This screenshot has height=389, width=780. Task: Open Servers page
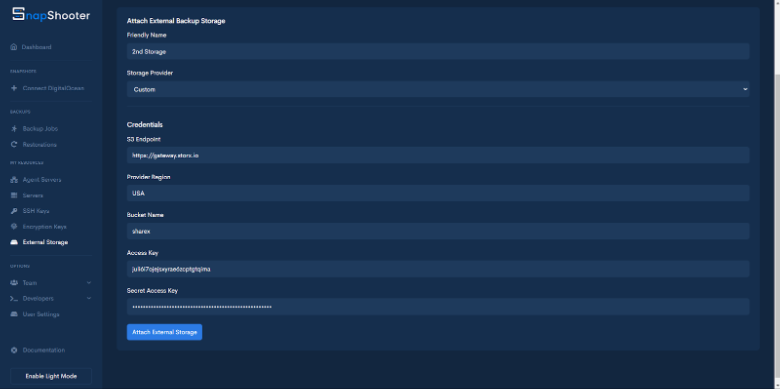coord(33,195)
